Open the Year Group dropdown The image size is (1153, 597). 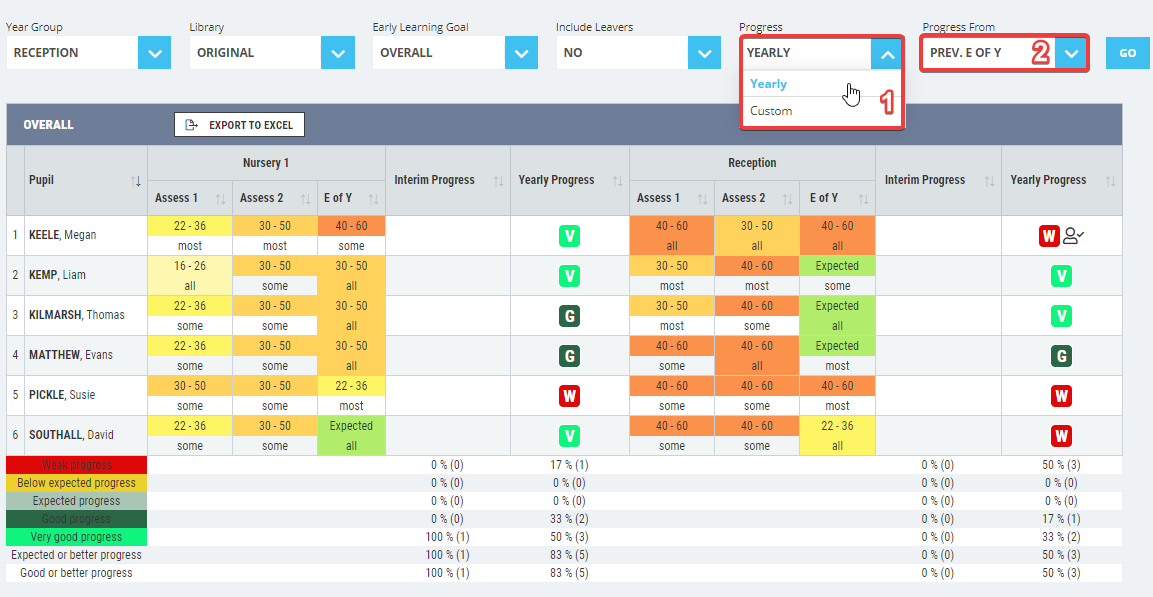(x=154, y=52)
